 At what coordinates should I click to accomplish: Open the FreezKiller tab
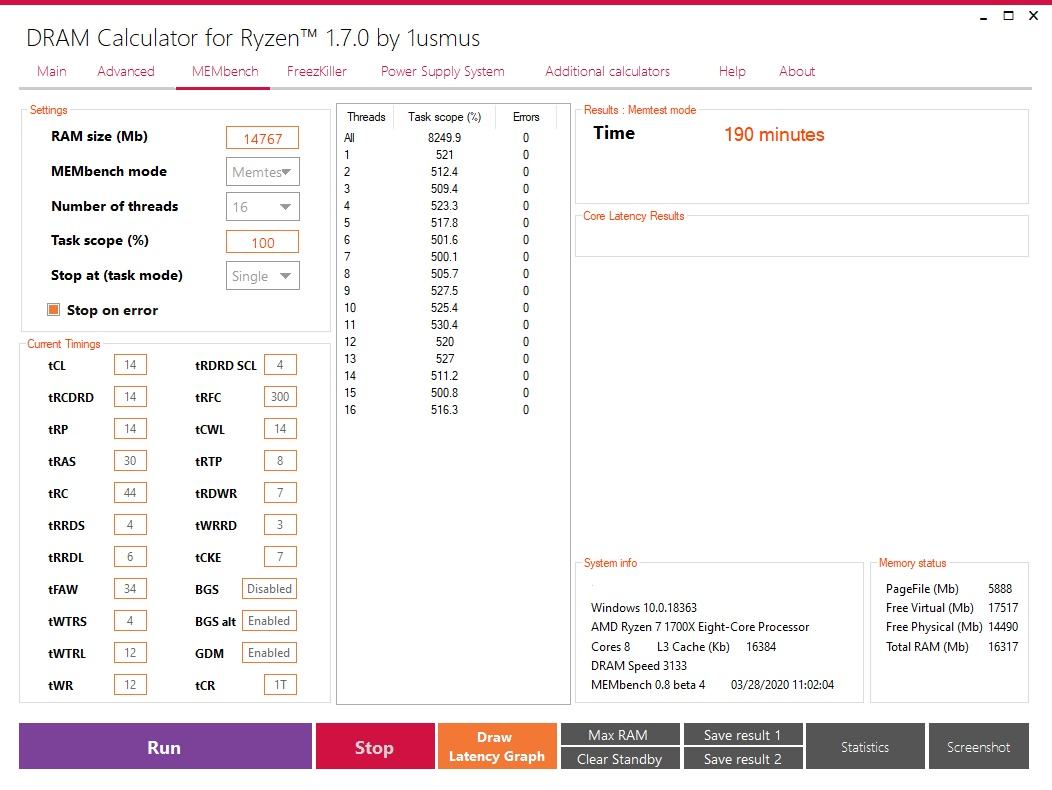click(x=317, y=71)
